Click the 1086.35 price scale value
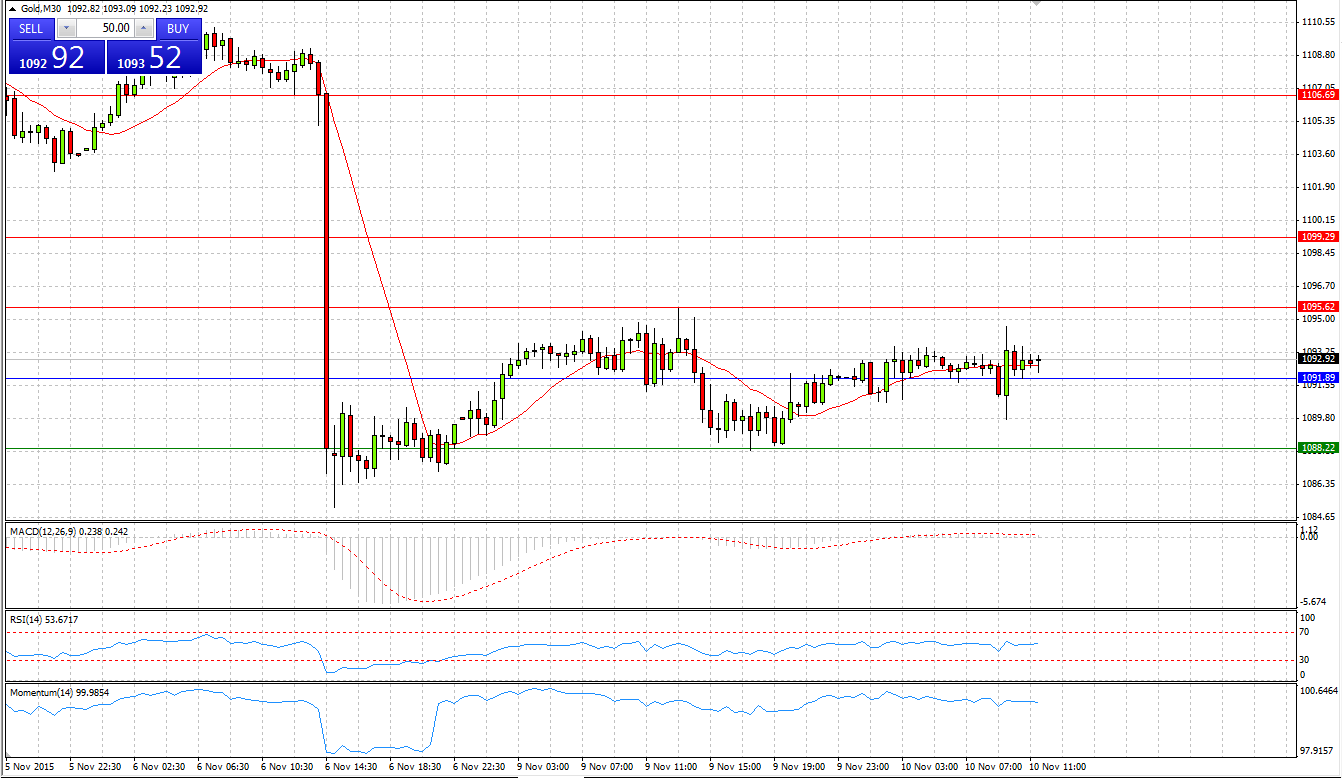The height and width of the screenshot is (778, 1342). click(1320, 484)
